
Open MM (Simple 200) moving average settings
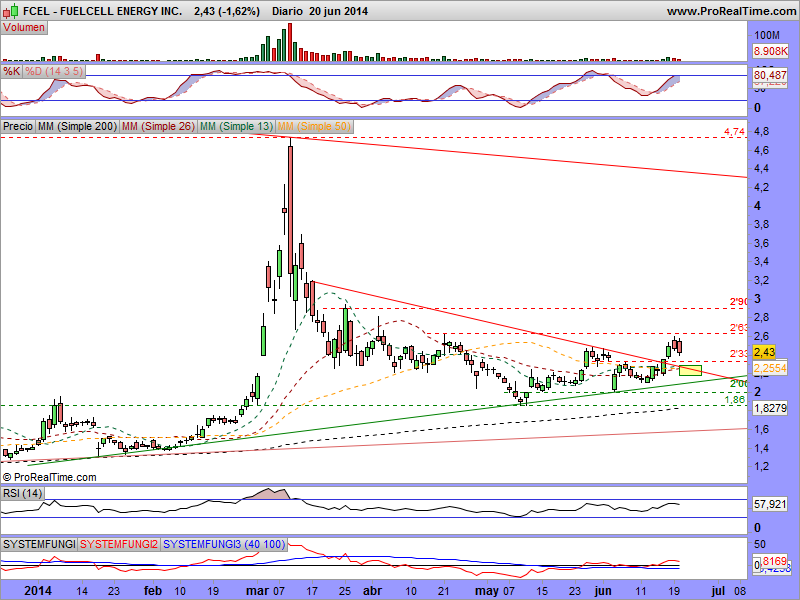(78, 126)
